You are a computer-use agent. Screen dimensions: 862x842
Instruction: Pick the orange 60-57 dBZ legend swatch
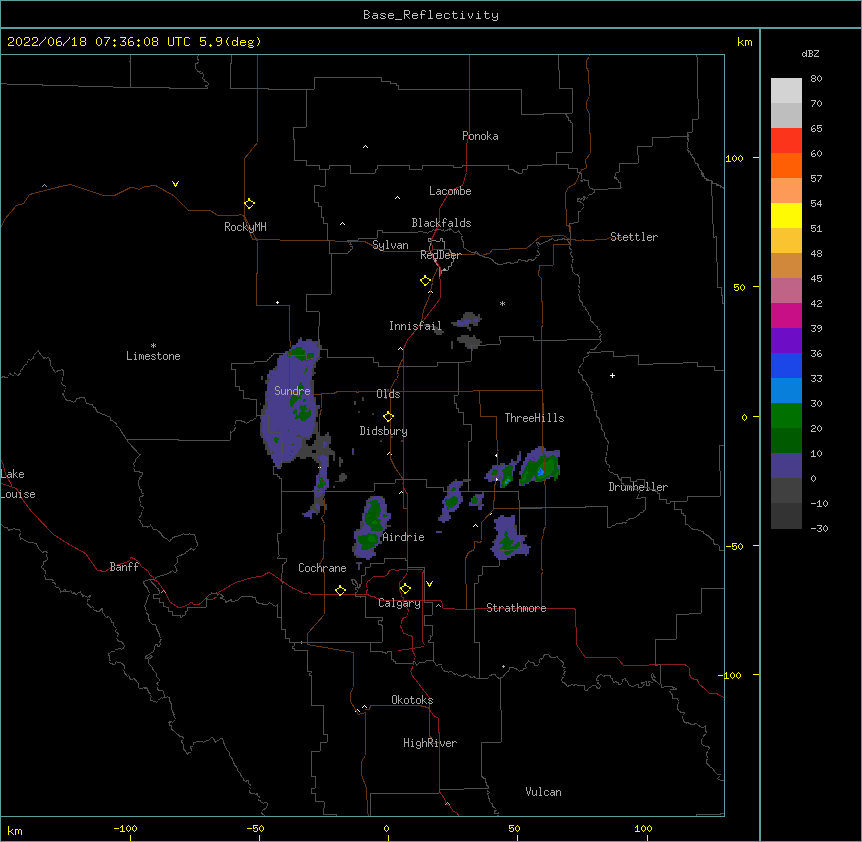point(786,165)
